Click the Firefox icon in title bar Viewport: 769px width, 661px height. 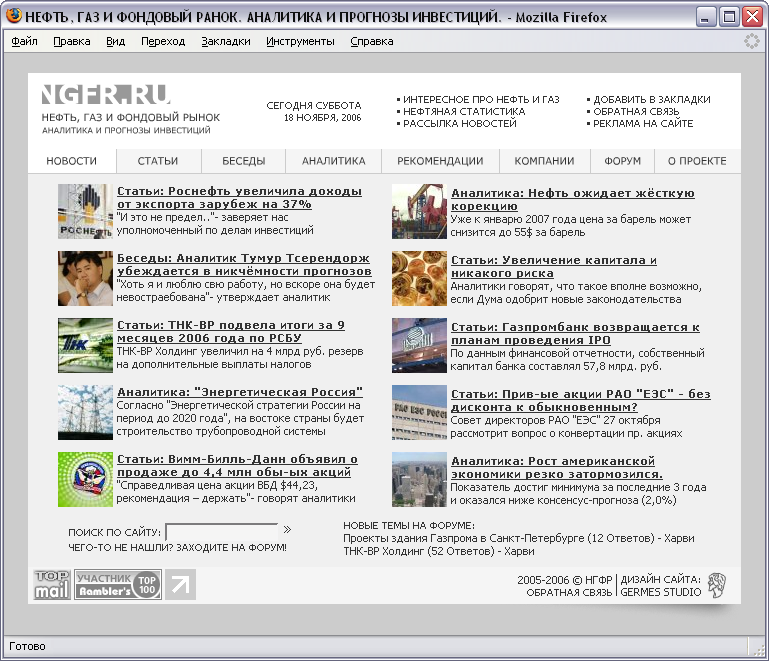[14, 16]
